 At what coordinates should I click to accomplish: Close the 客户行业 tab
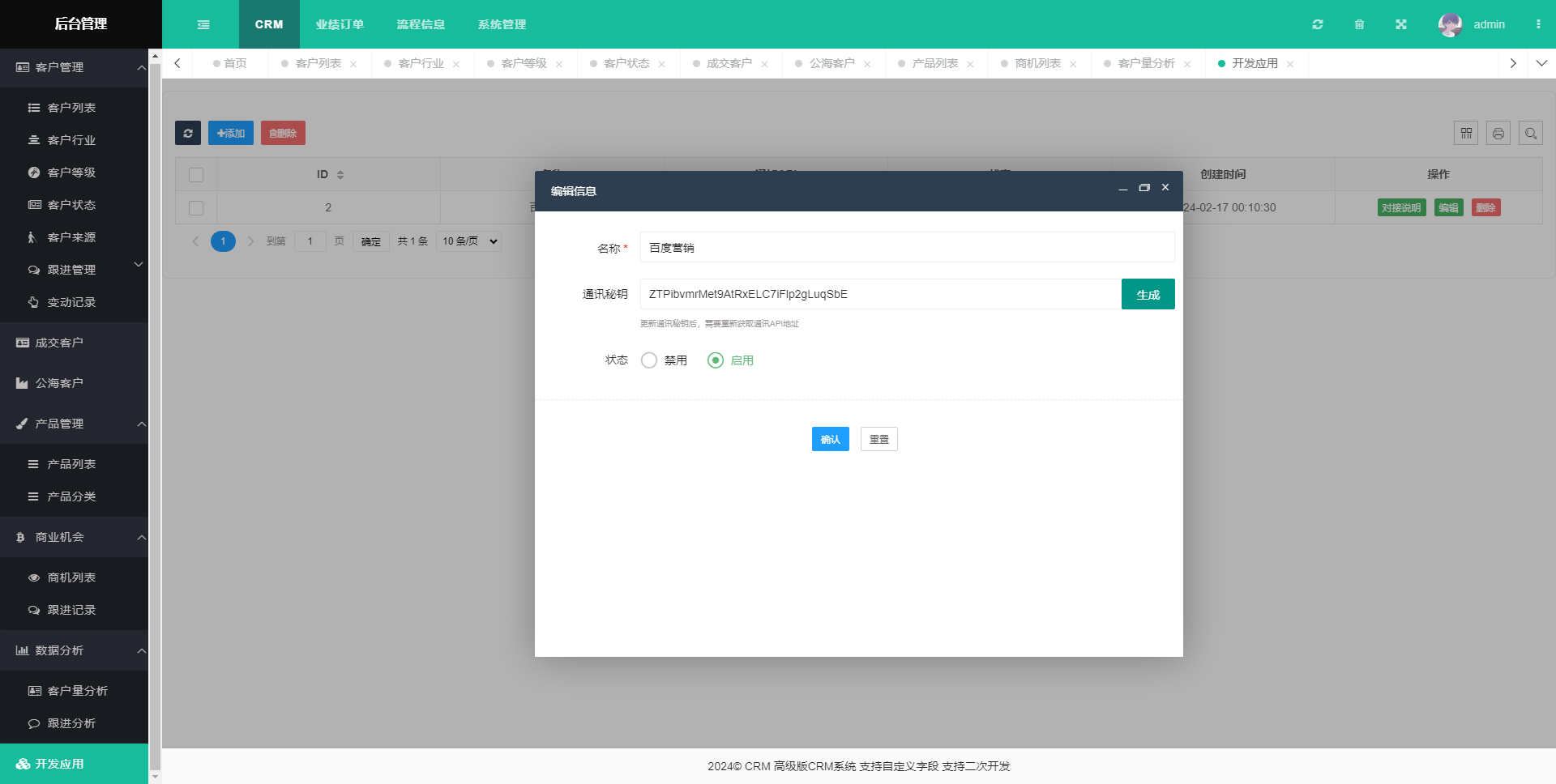pos(456,64)
